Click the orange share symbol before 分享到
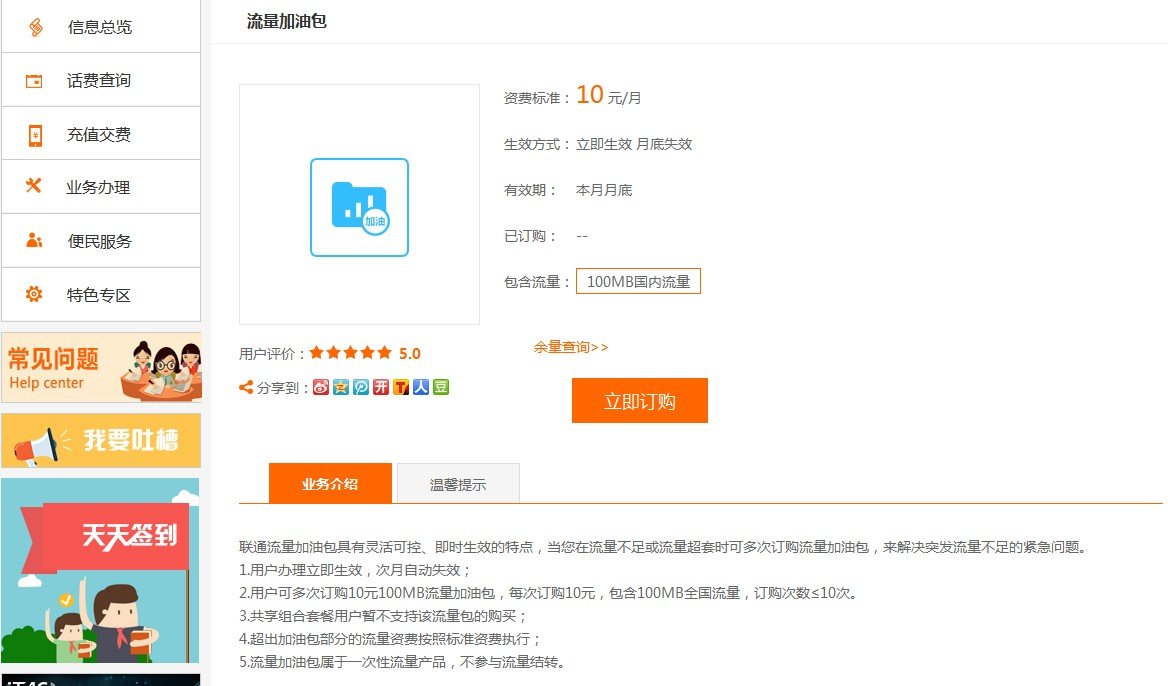This screenshot has width=1168, height=686. coord(246,387)
